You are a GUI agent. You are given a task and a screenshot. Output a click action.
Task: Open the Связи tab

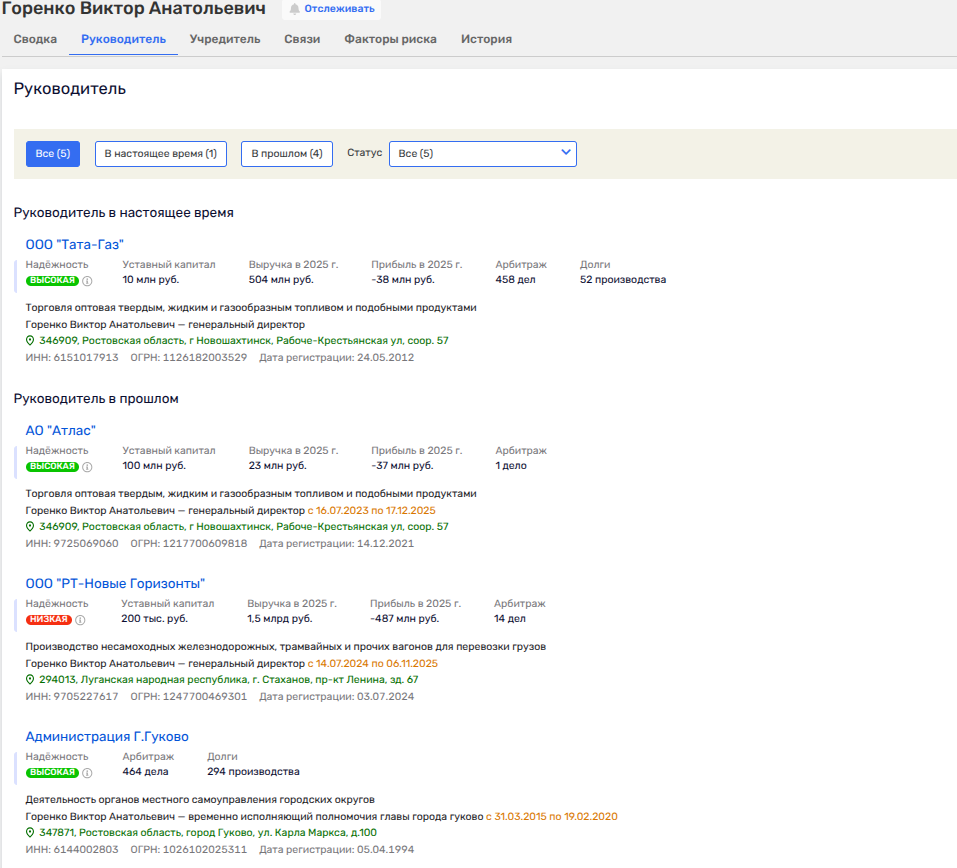[302, 39]
